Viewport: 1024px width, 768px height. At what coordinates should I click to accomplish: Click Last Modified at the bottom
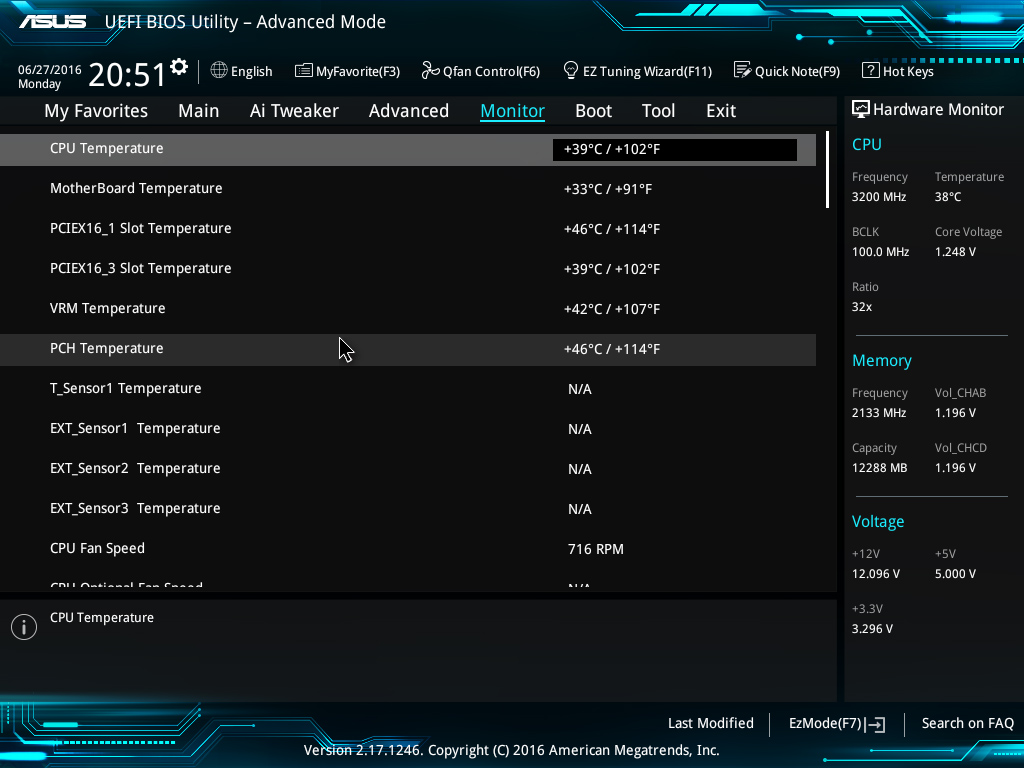point(711,723)
